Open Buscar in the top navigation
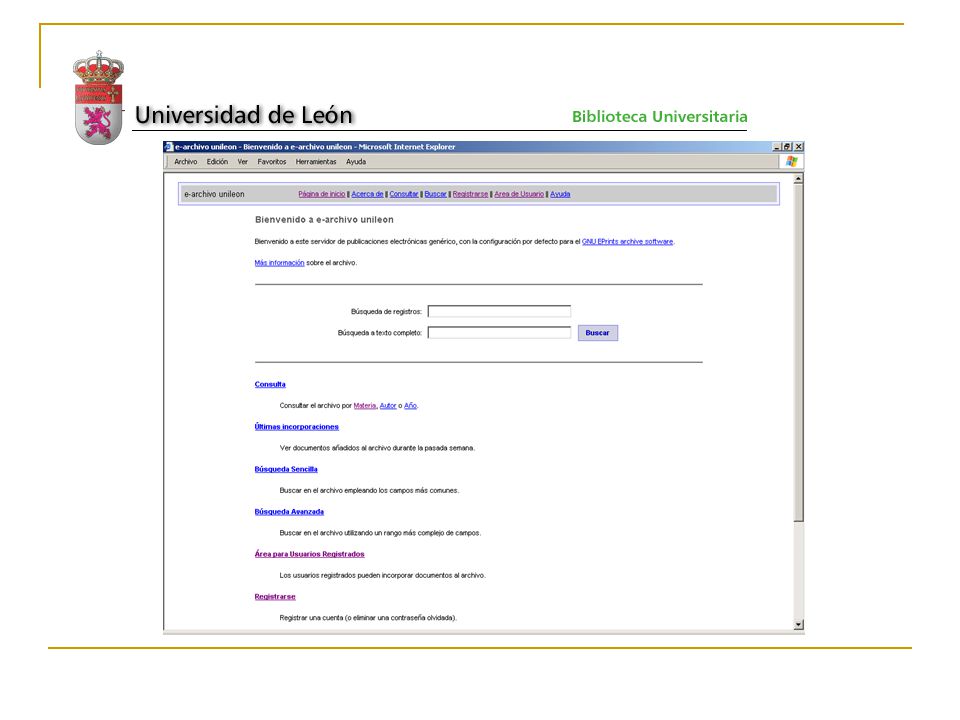The width and height of the screenshot is (960, 720). coord(436,194)
